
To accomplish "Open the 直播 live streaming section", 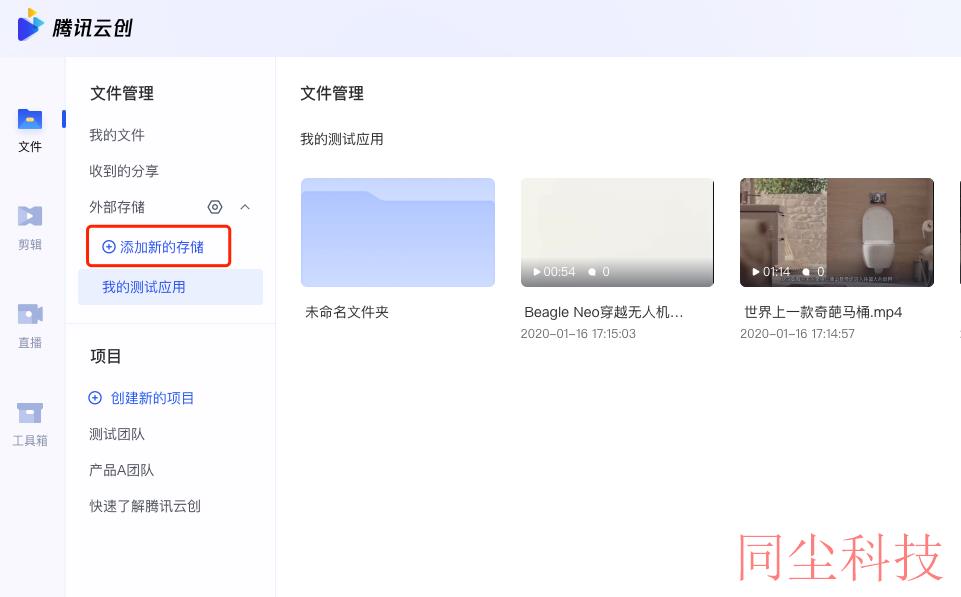I will [30, 327].
